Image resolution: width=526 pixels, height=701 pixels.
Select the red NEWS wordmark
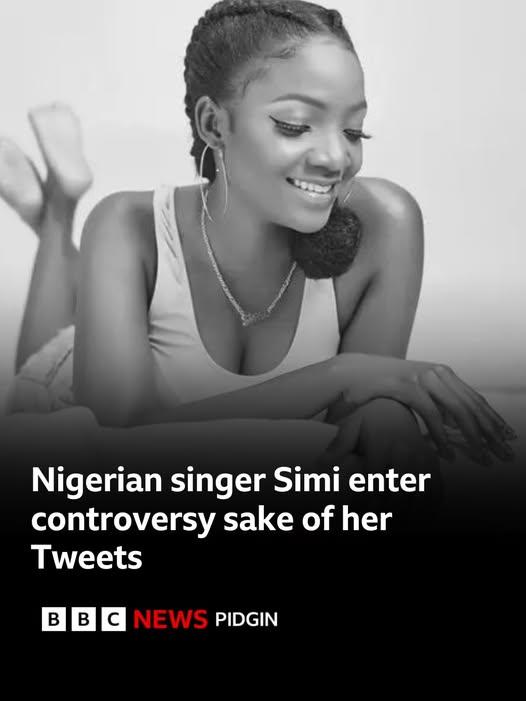point(170,619)
